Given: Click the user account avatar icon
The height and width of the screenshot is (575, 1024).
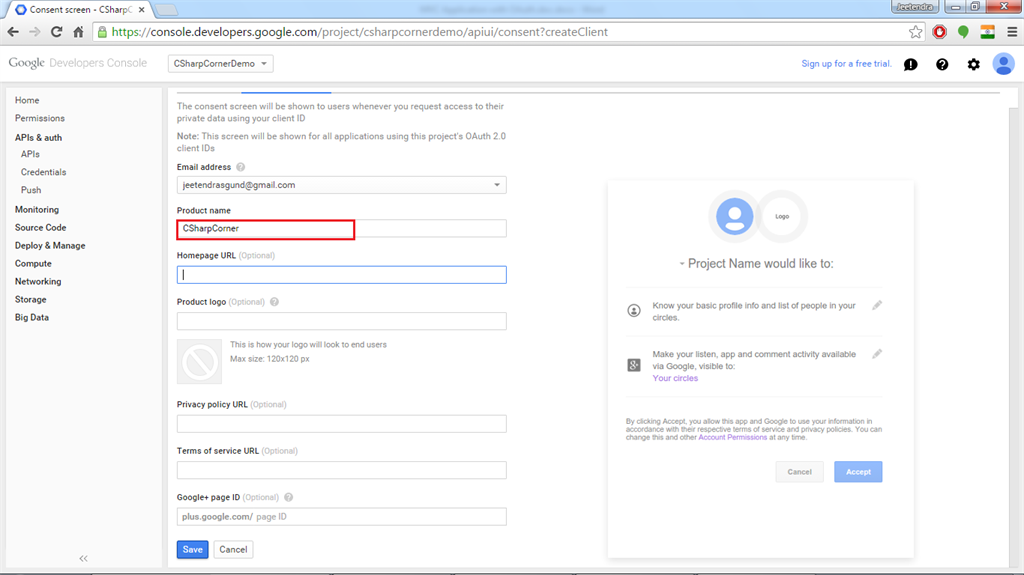Looking at the screenshot, I should [x=1003, y=64].
